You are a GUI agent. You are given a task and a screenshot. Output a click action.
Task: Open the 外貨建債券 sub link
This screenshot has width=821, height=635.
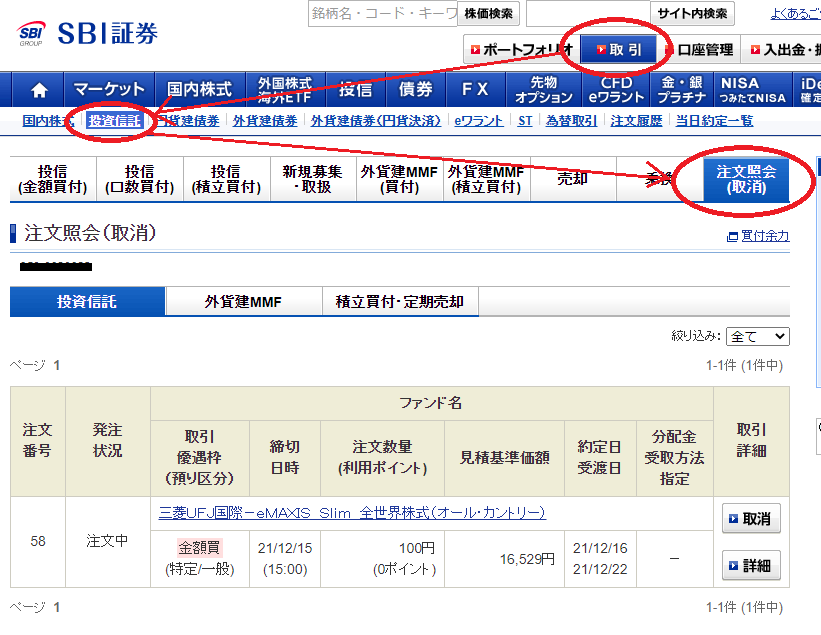[x=265, y=121]
